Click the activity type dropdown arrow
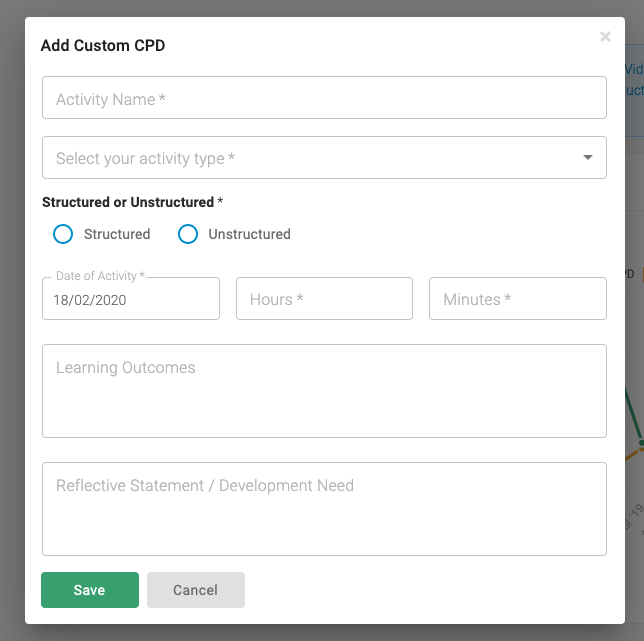Screen dimensions: 644x641 (x=588, y=157)
